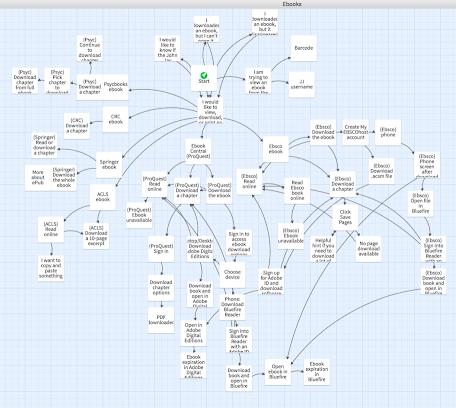Click the (ACLS) Download a 10-page excerpt node
The height and width of the screenshot is (408, 456).
tap(96, 236)
